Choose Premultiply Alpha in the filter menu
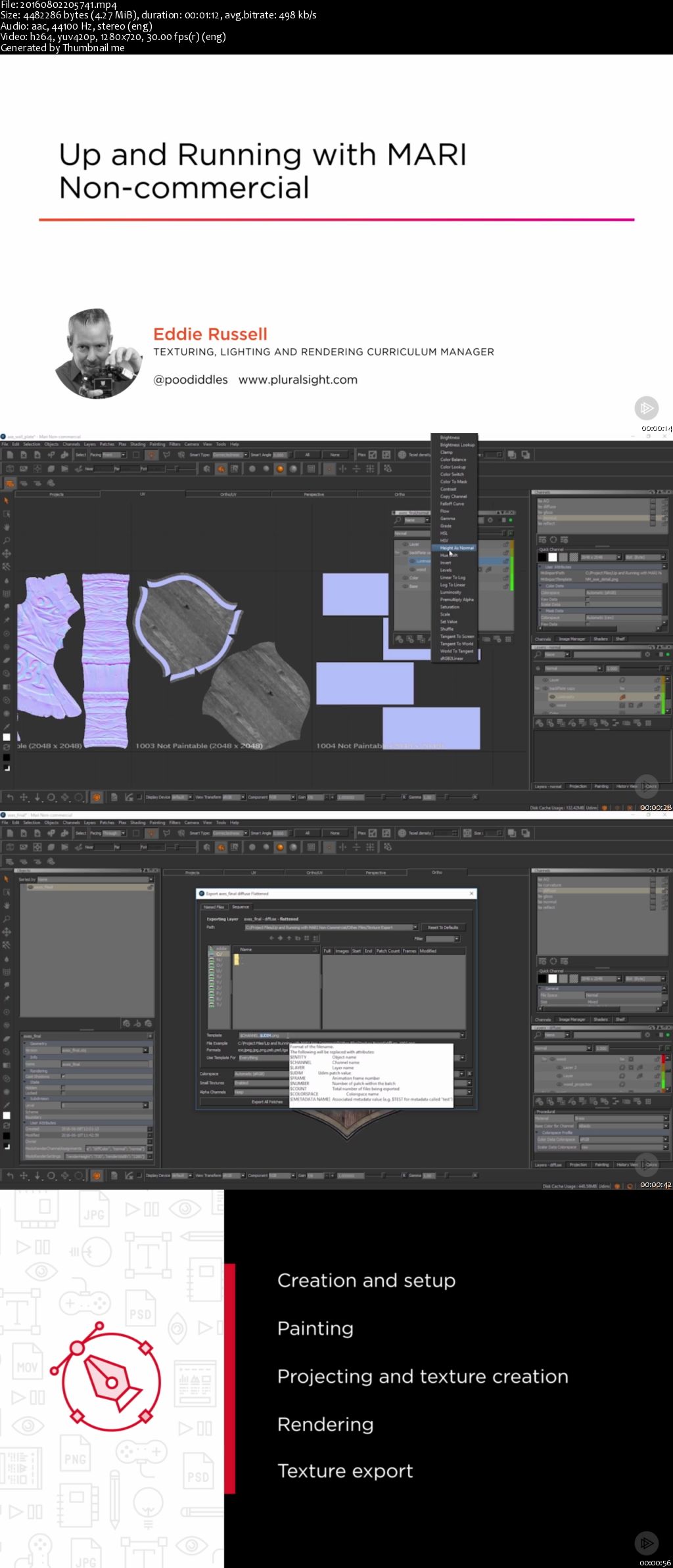The image size is (673, 1568). click(456, 600)
